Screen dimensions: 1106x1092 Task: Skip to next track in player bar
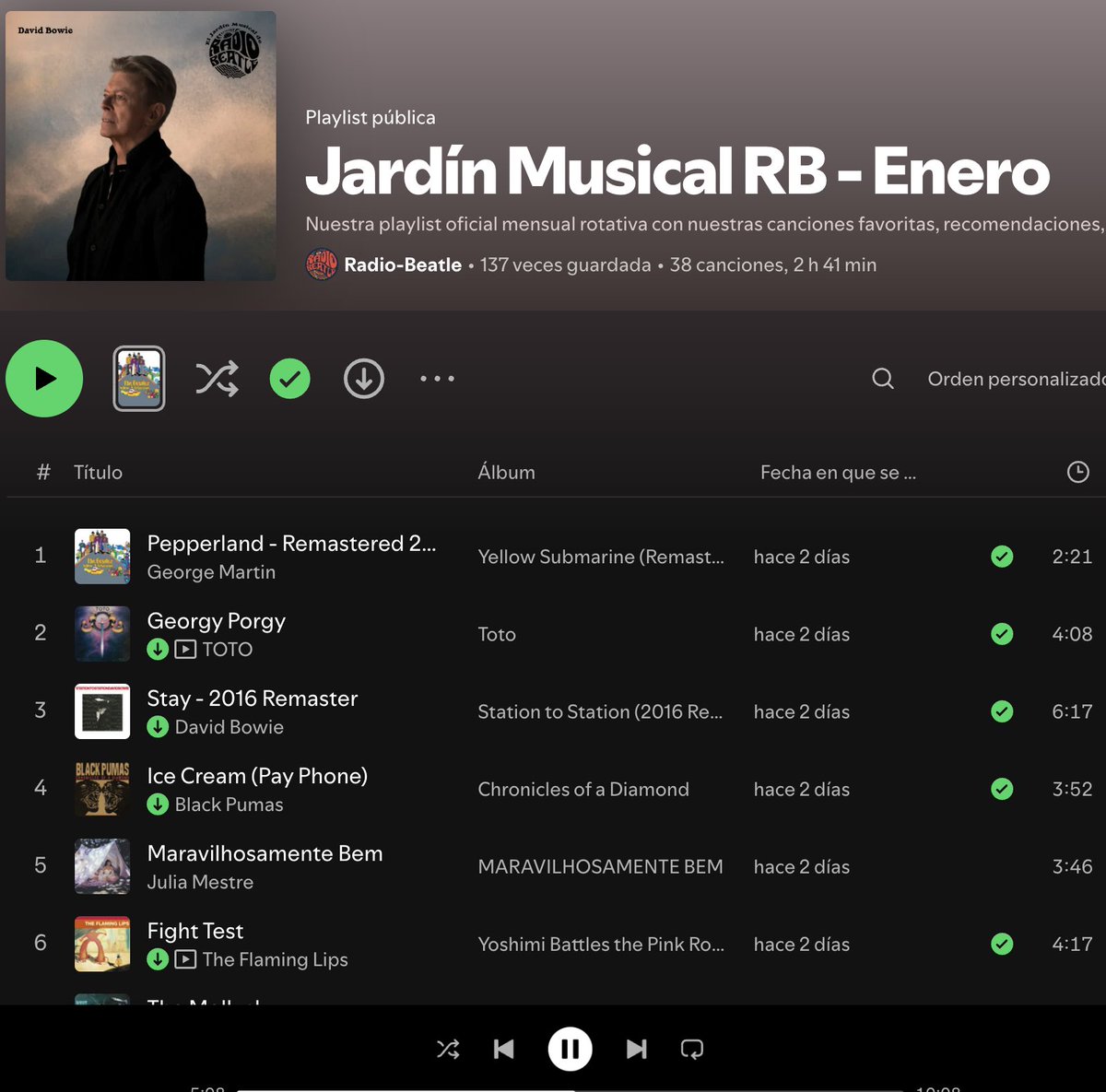click(x=637, y=1049)
